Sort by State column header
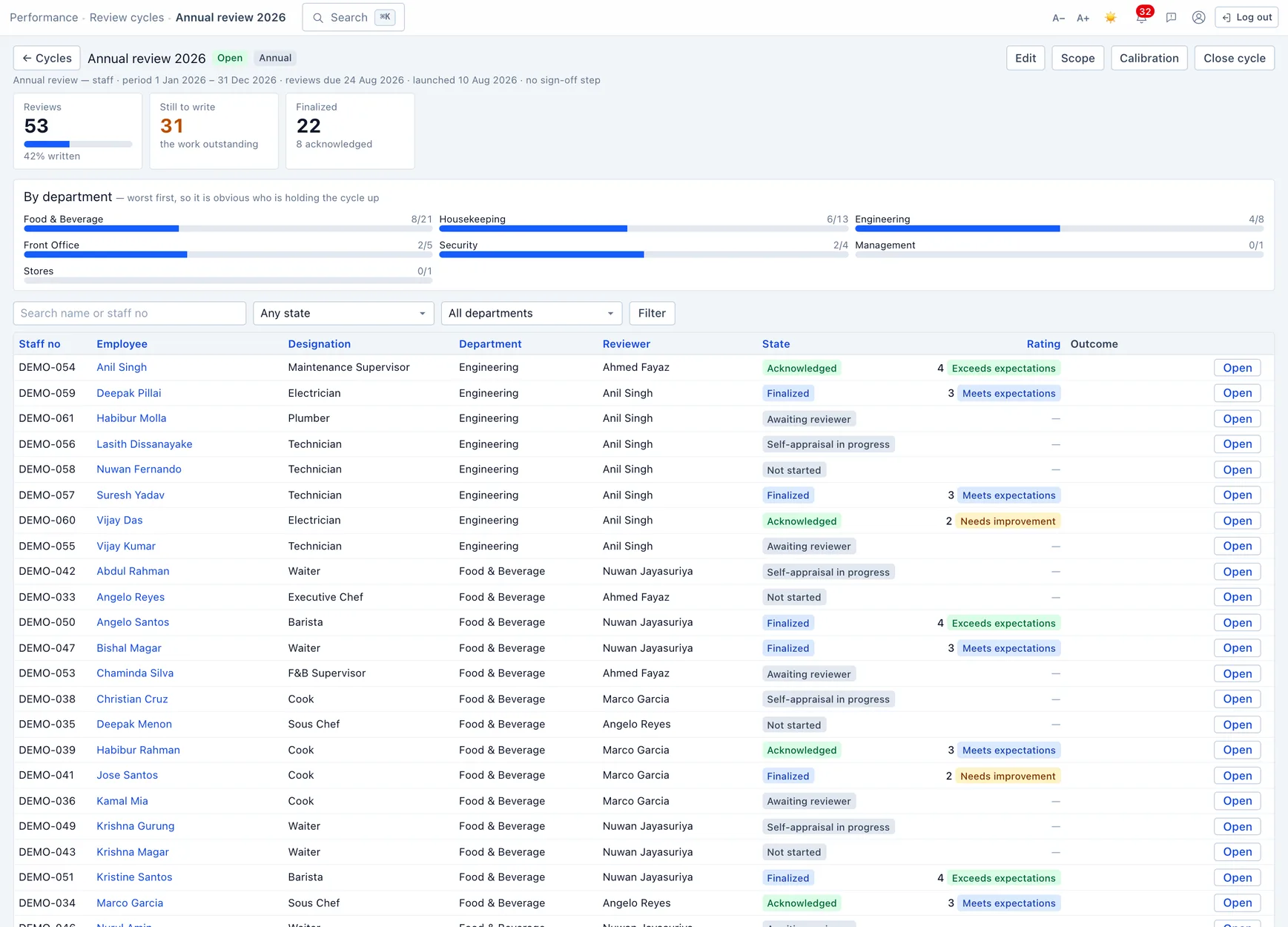 (776, 344)
